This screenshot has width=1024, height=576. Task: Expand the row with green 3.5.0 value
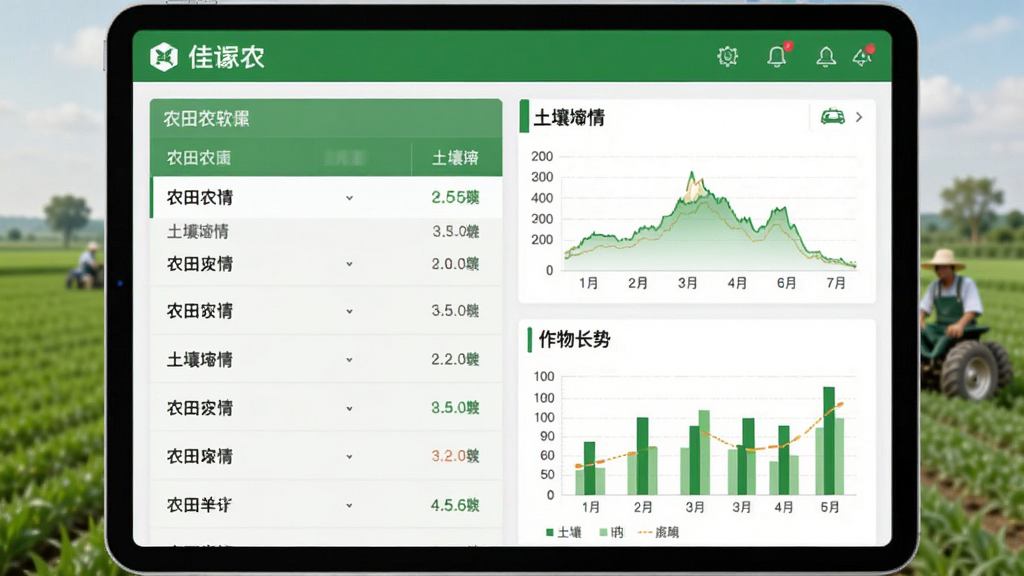click(x=349, y=409)
